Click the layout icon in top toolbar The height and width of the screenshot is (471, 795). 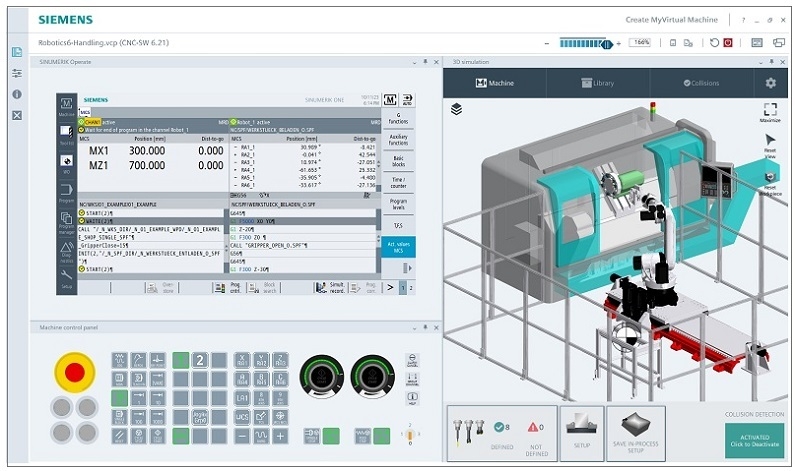[x=757, y=43]
